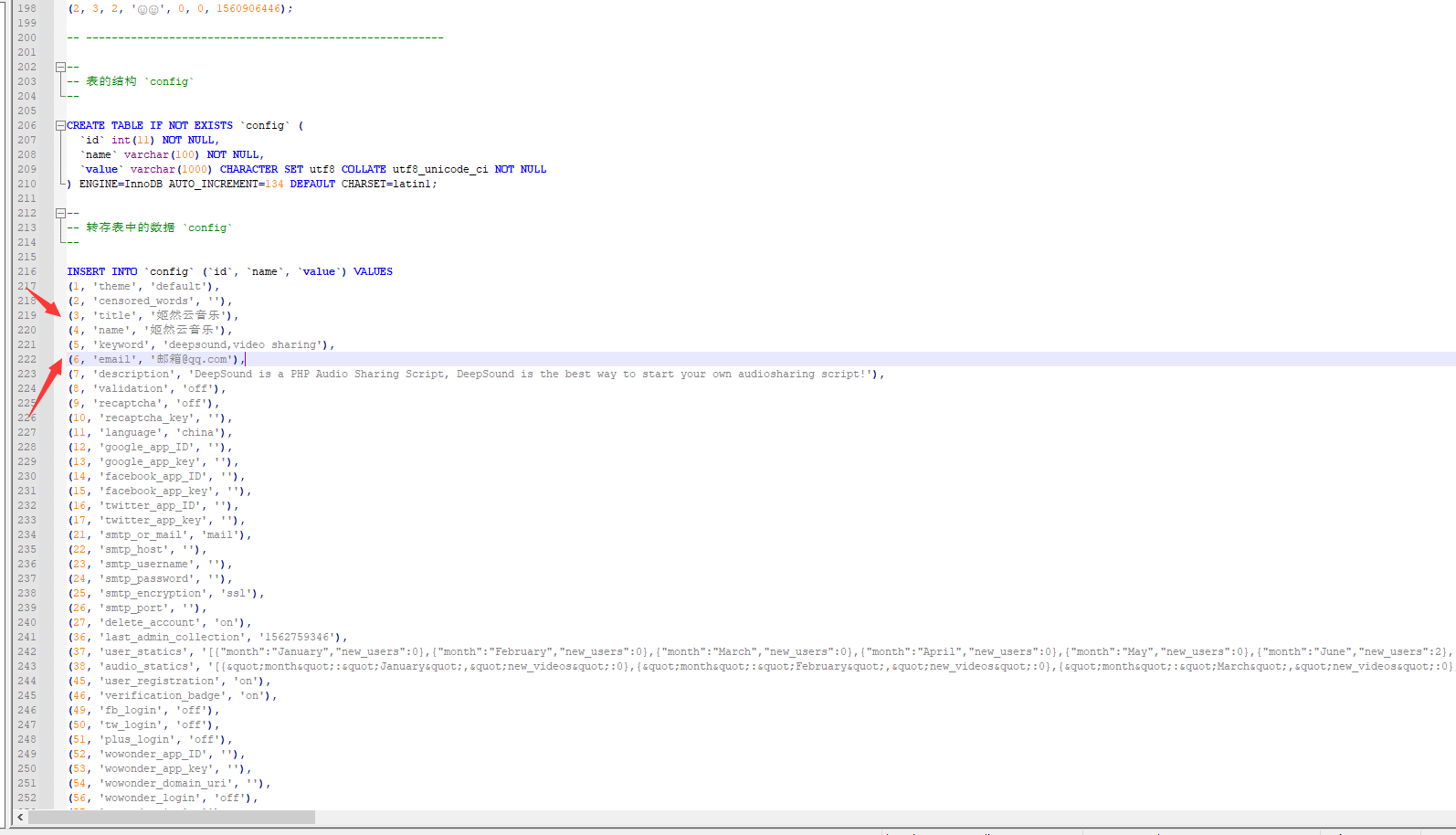Collapse the comment fold at line 212
Viewport: 1456px width, 835px height.
[x=60, y=213]
